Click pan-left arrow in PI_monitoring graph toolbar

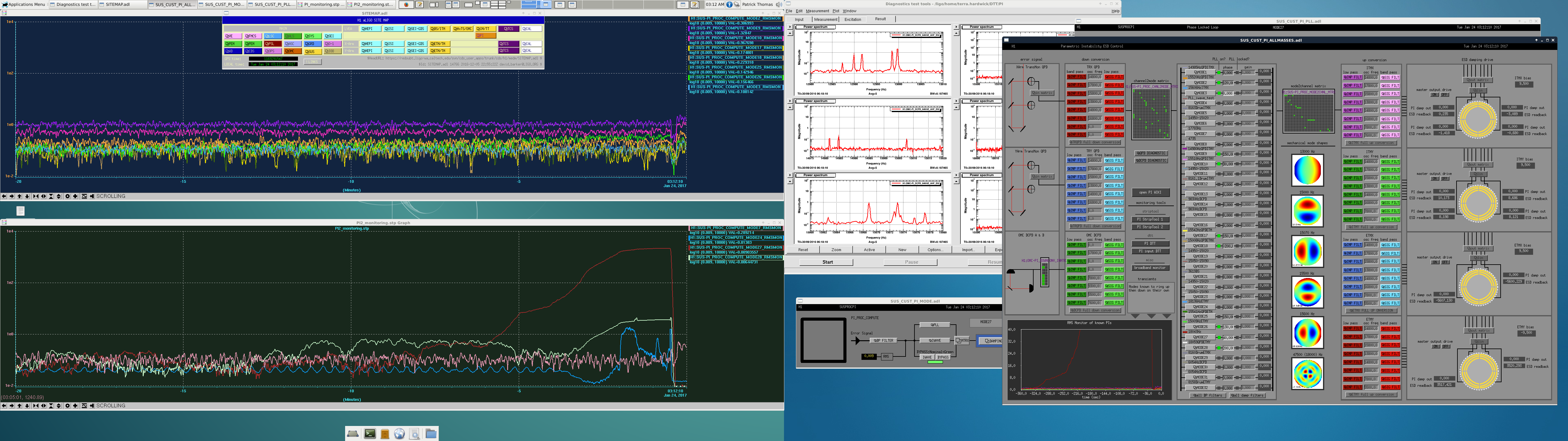pos(4,196)
